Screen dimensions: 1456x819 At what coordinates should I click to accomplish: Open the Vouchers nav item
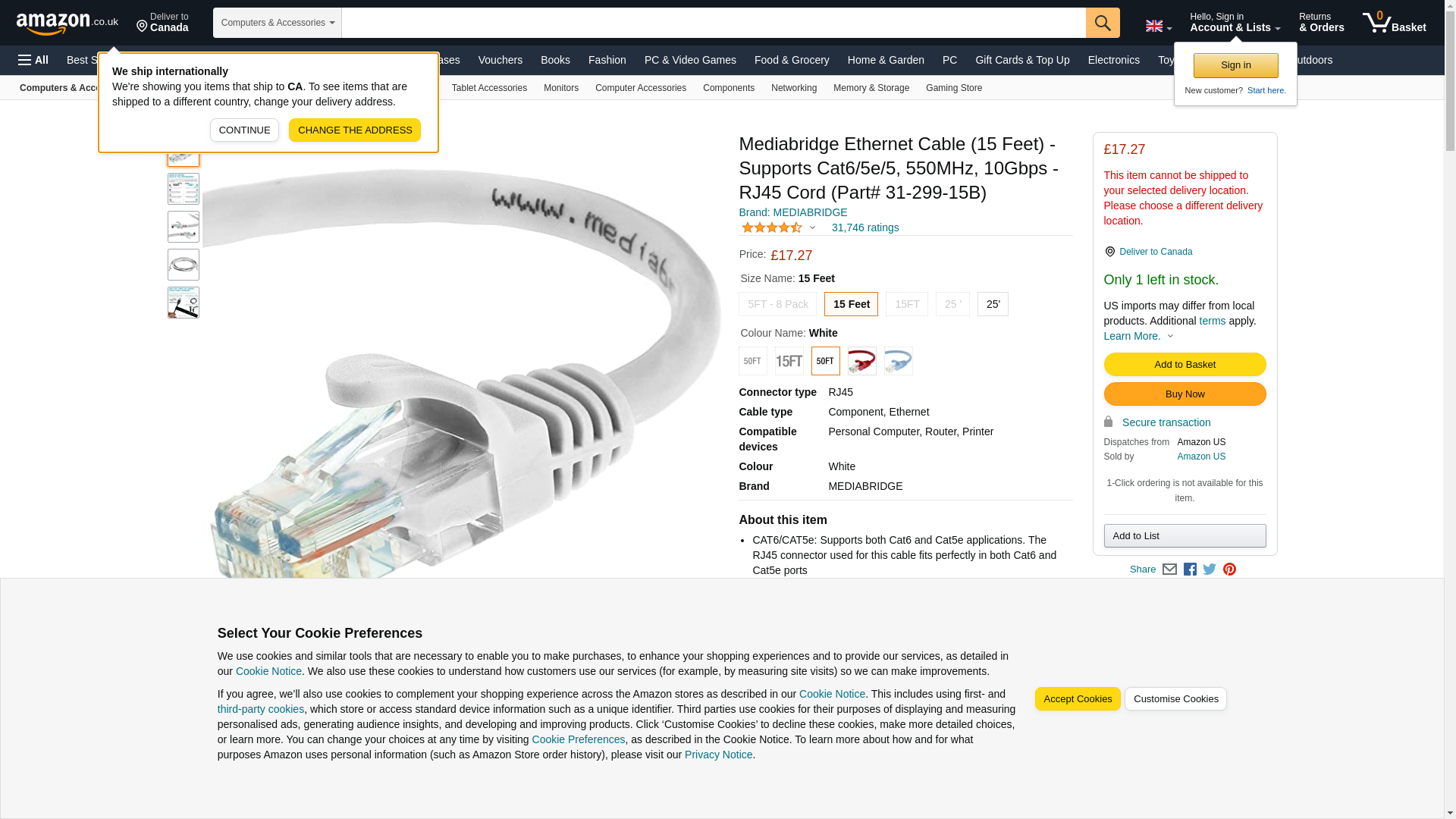tap(500, 60)
